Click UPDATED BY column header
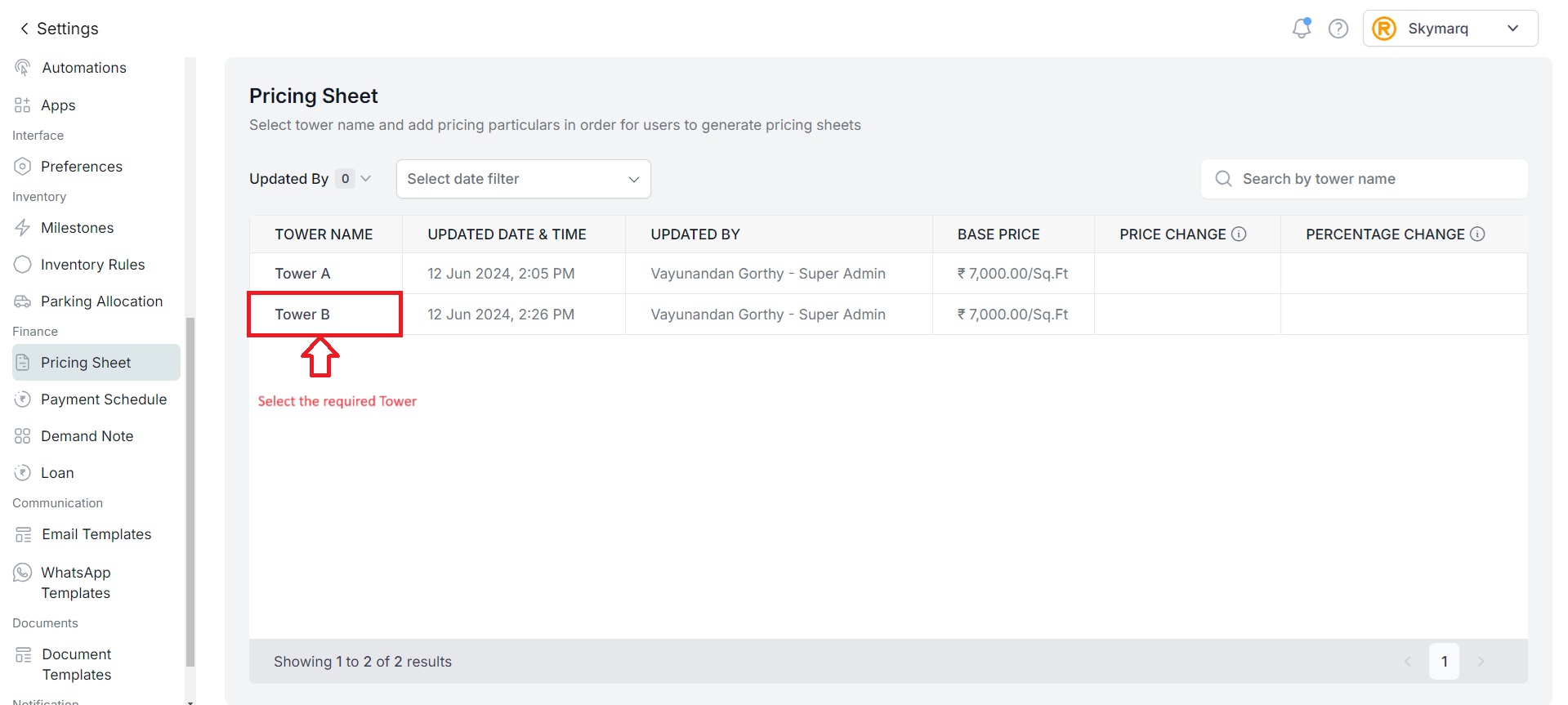This screenshot has width=1568, height=705. tap(695, 234)
